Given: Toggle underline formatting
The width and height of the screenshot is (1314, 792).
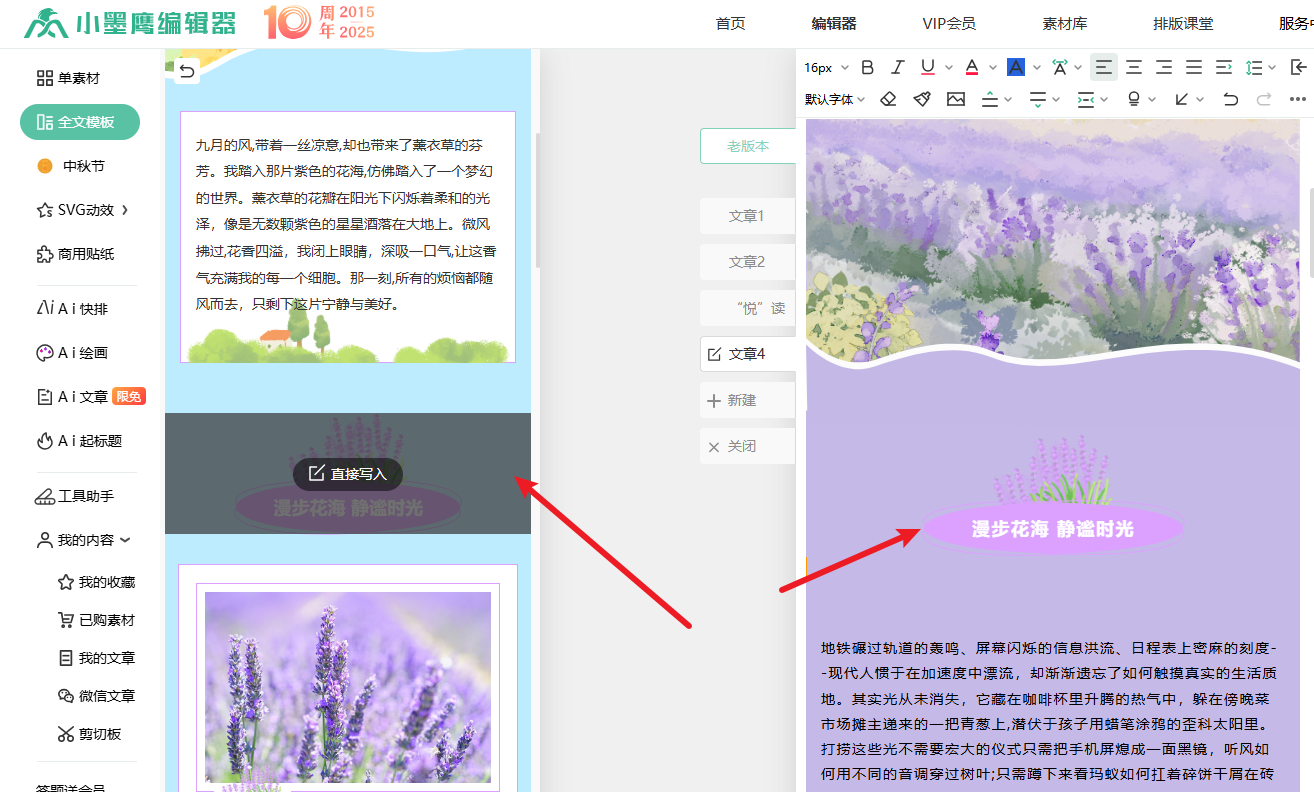Looking at the screenshot, I should 927,67.
